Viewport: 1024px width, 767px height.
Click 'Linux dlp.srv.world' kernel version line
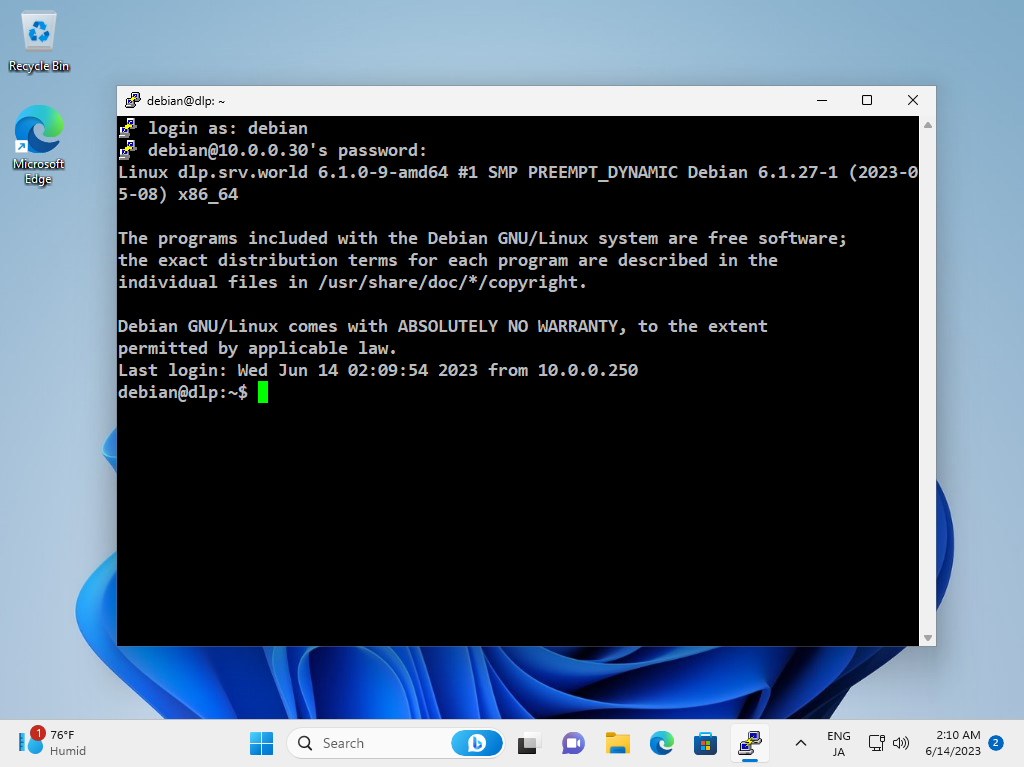point(518,183)
